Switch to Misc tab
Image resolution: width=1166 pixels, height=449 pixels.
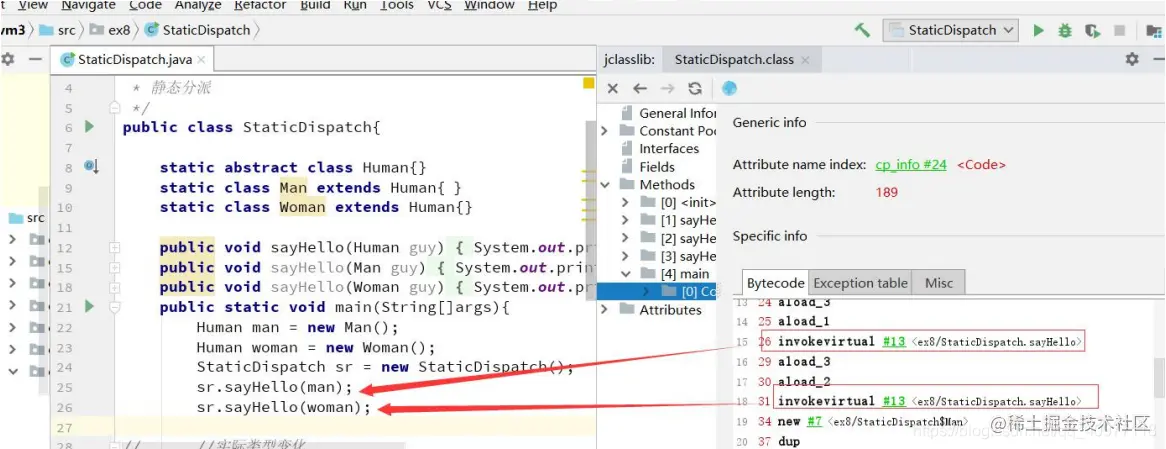point(938,282)
